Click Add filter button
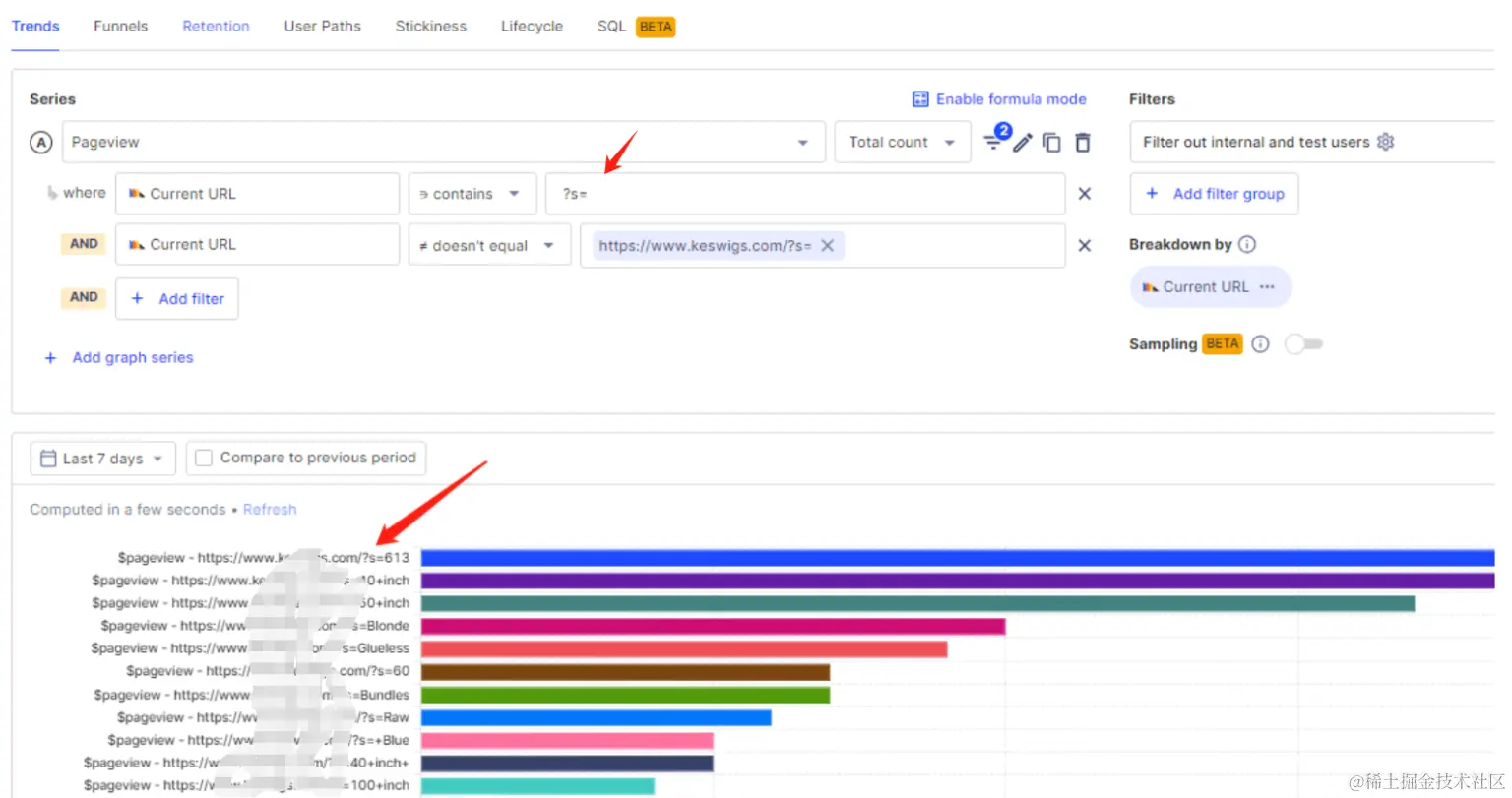Viewport: 1512px width, 798px height. pyautogui.click(x=177, y=299)
